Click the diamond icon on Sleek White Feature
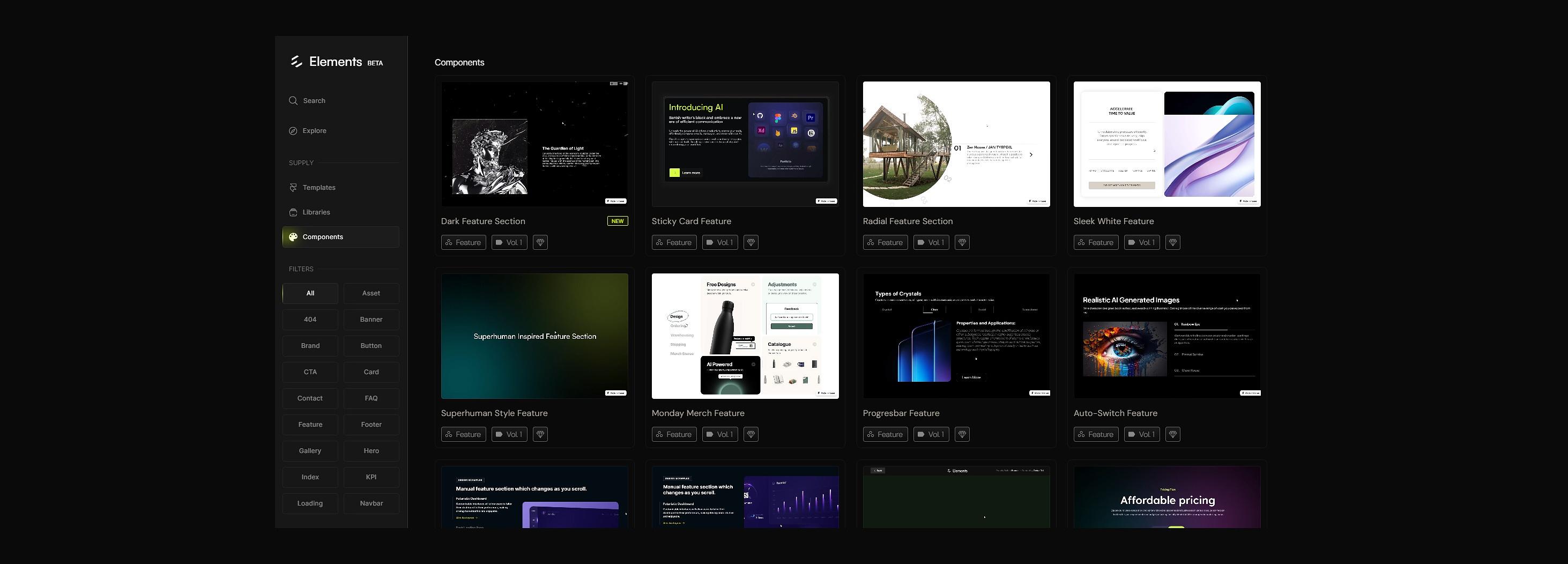1568x564 pixels. pyautogui.click(x=1172, y=242)
